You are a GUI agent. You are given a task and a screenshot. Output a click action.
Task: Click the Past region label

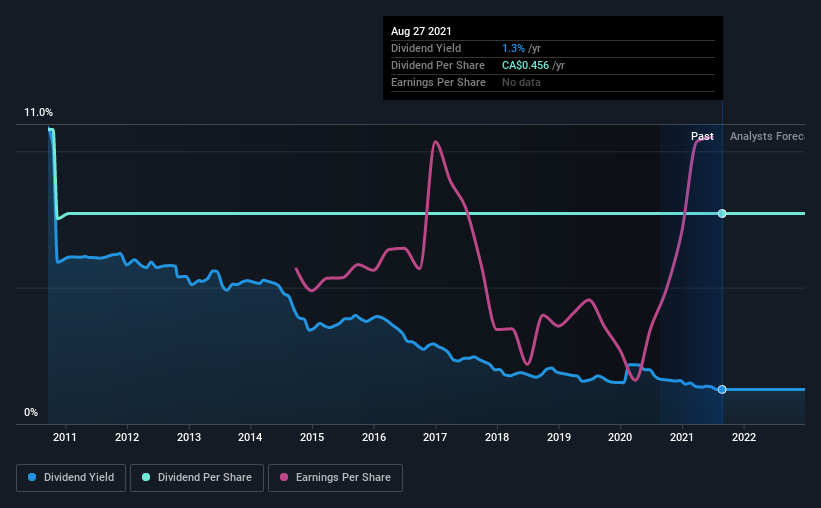pos(702,136)
